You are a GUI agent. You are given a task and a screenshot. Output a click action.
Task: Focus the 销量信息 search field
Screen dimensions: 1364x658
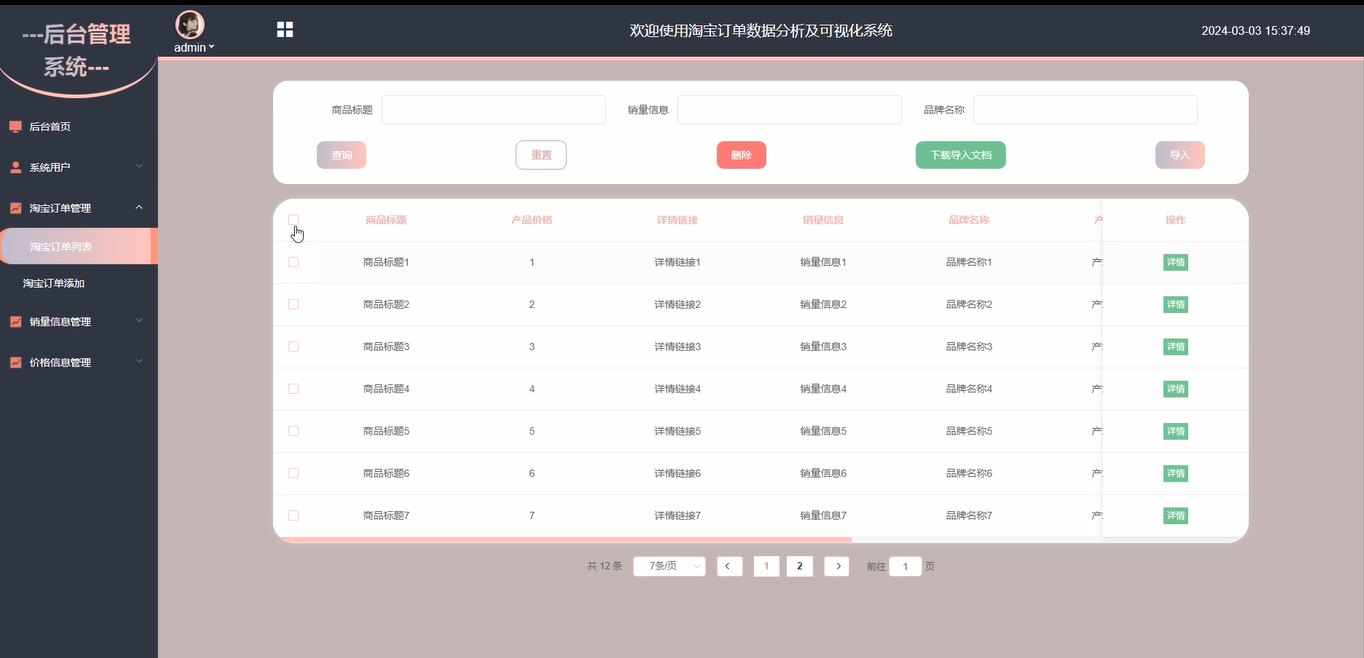click(x=790, y=110)
